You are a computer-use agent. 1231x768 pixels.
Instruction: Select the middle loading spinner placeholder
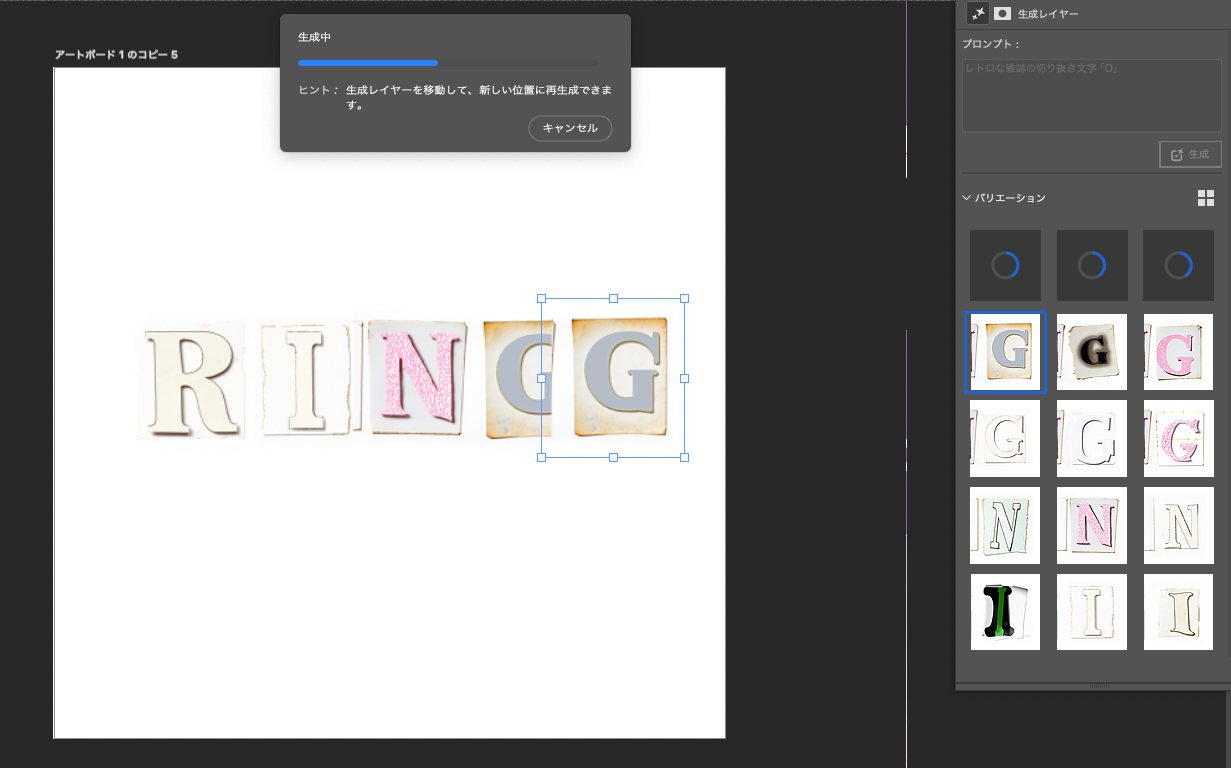pos(1092,265)
